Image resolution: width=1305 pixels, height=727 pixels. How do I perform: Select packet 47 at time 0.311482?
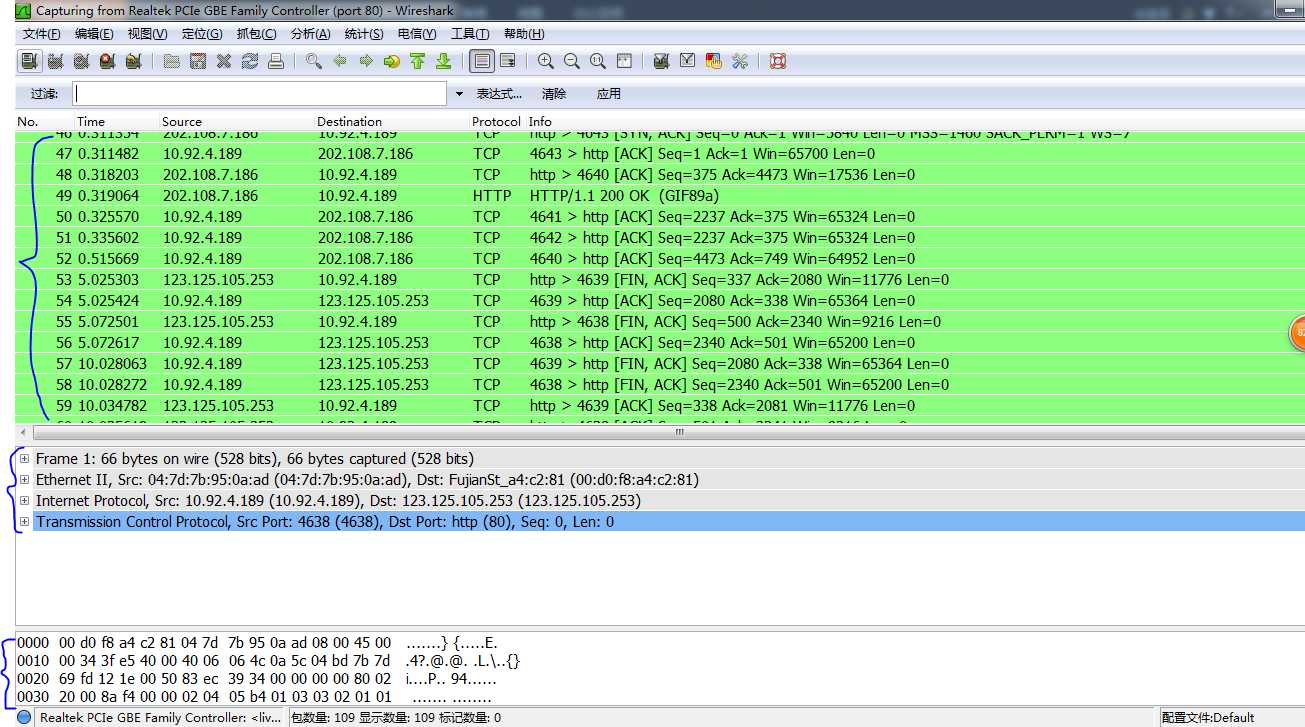click(660, 154)
